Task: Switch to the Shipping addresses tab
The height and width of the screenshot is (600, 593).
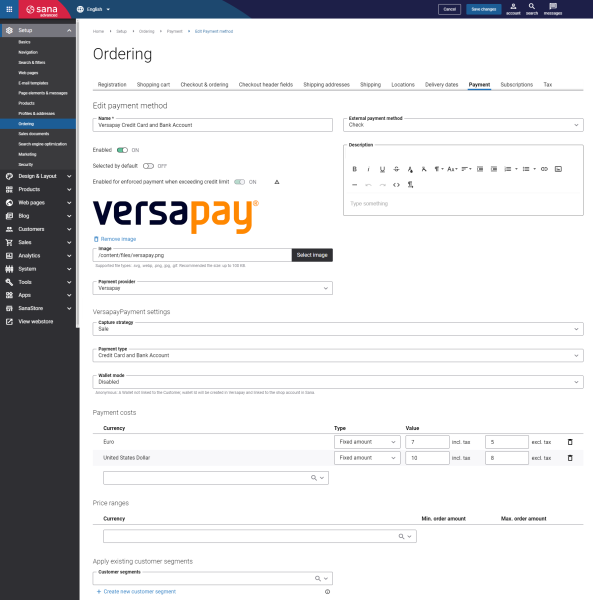Action: [326, 85]
